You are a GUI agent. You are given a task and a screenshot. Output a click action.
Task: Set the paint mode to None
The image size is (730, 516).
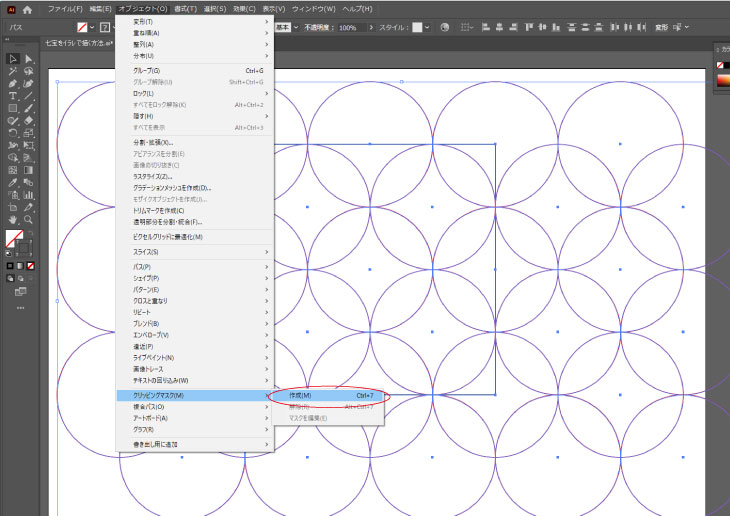pos(32,266)
